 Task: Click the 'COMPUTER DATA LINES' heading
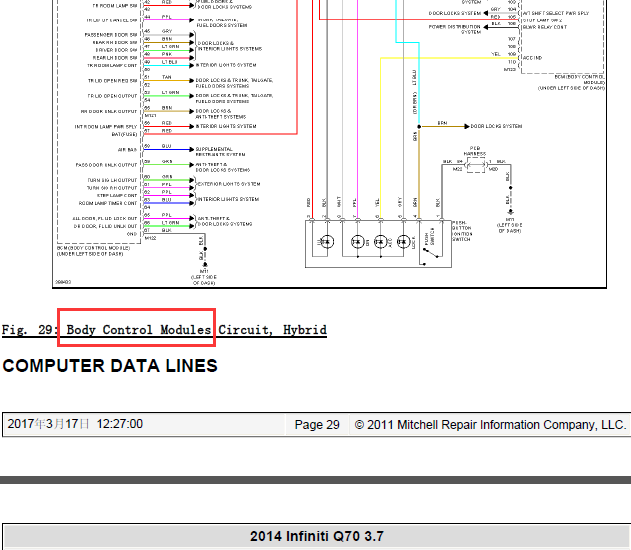110,366
